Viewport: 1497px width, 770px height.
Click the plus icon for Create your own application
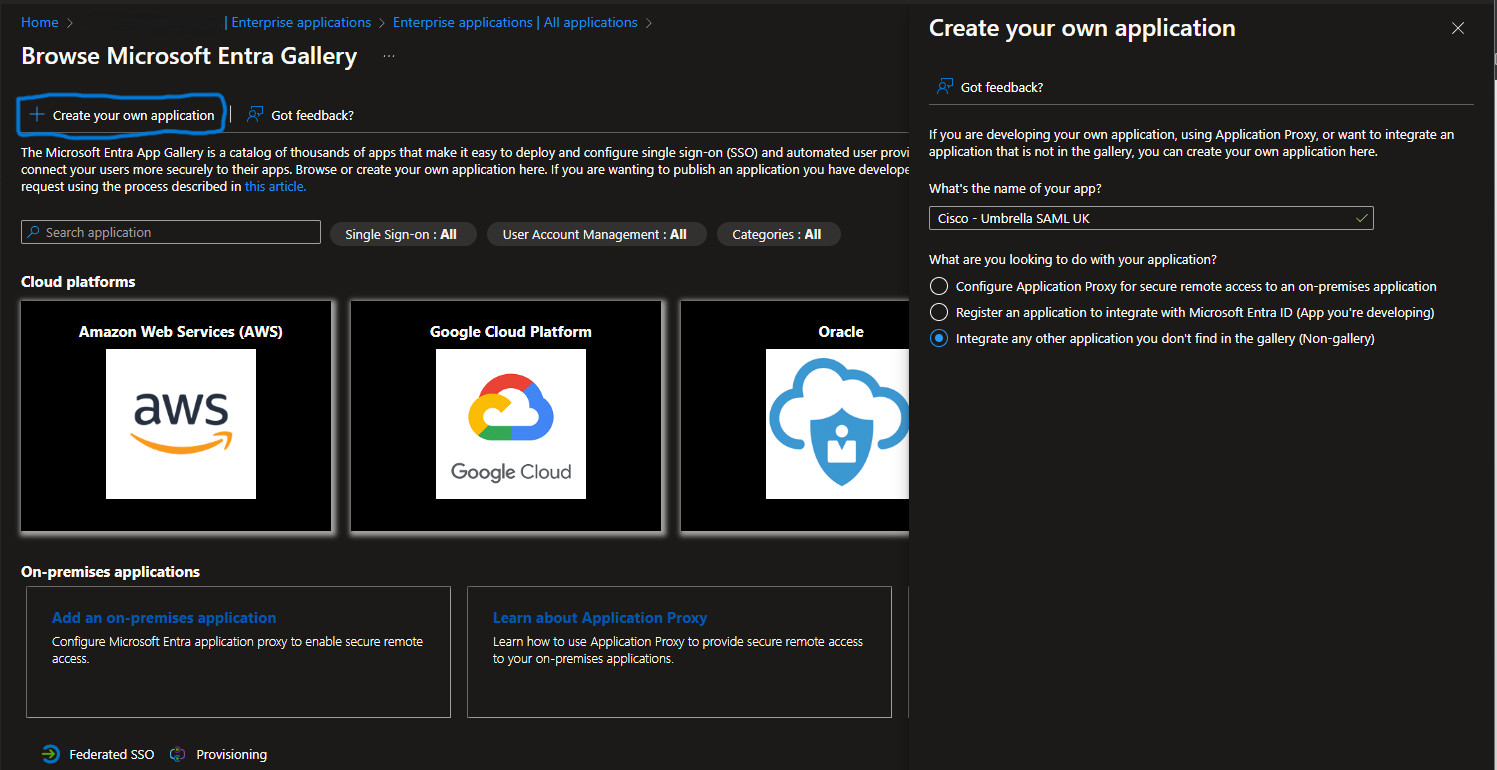click(x=37, y=115)
